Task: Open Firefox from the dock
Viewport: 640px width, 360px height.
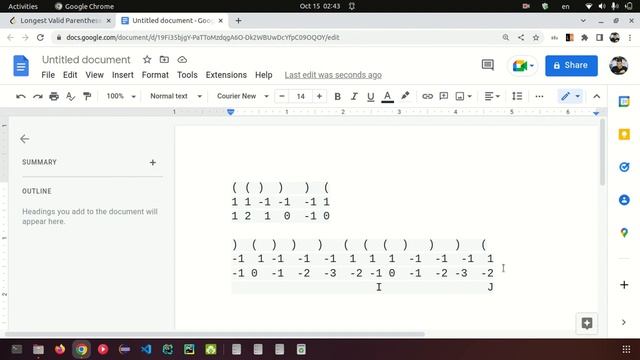Action: coord(60,349)
